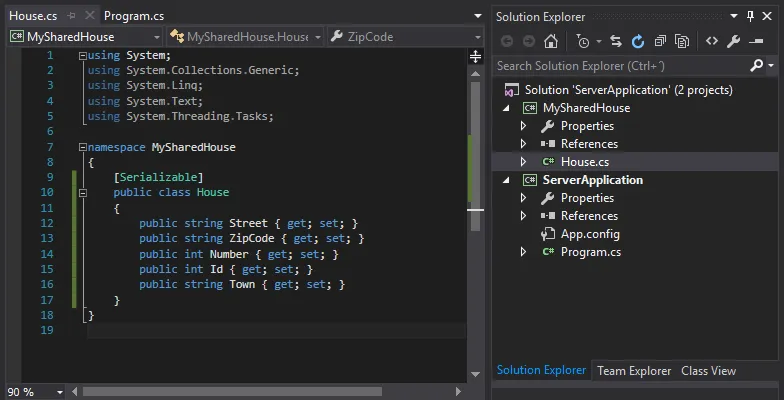This screenshot has height=400, width=784.
Task: Close the Solution Explorer panel
Action: (767, 16)
